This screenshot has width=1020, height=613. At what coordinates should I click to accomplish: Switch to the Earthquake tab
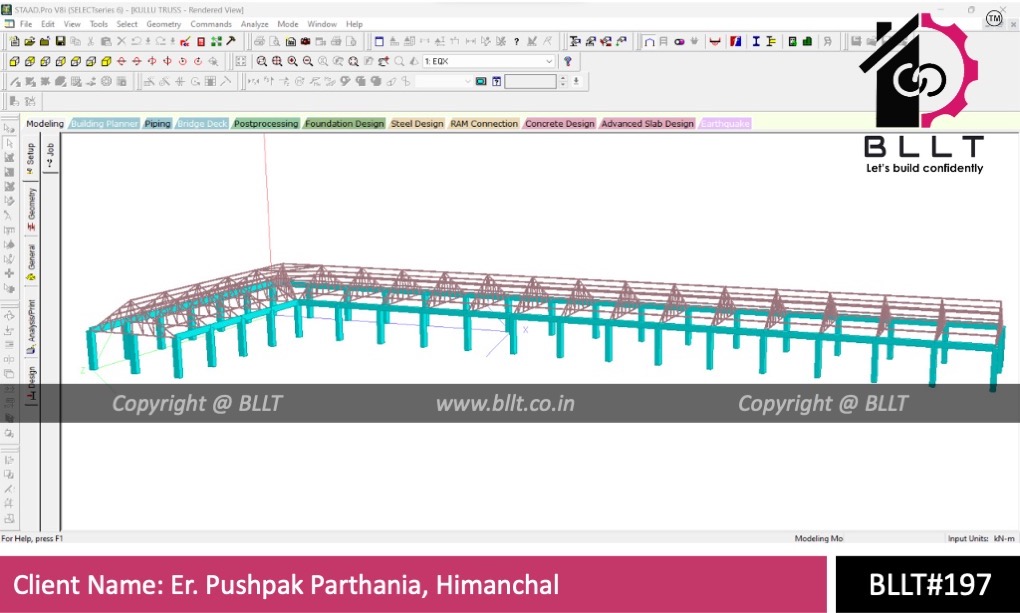coord(725,124)
